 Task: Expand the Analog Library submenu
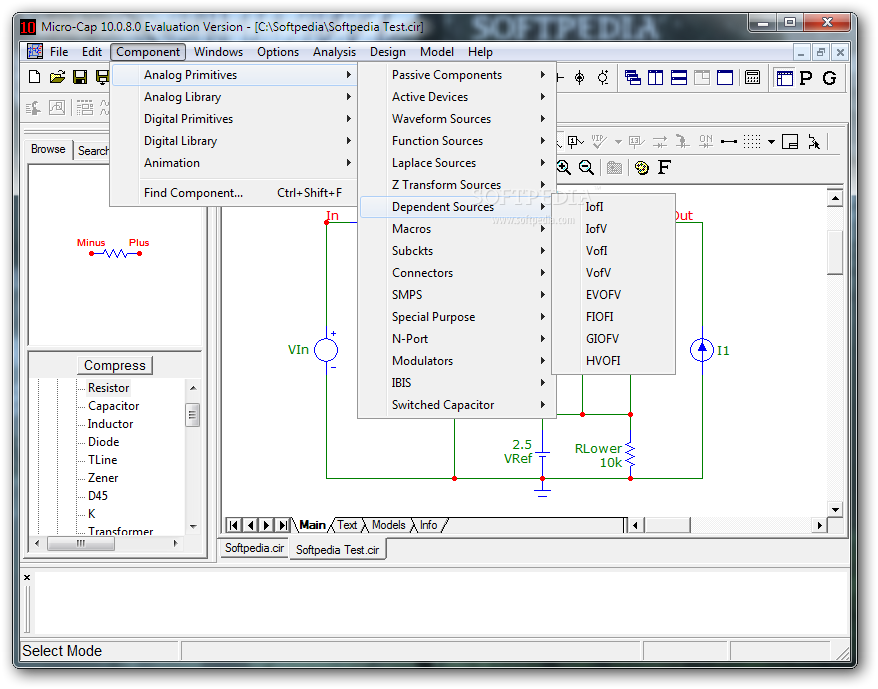click(233, 97)
